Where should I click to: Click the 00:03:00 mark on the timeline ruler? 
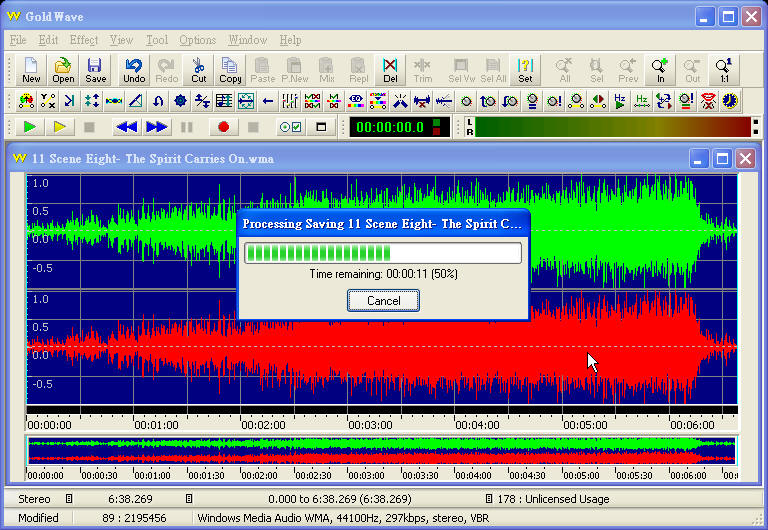pos(369,424)
